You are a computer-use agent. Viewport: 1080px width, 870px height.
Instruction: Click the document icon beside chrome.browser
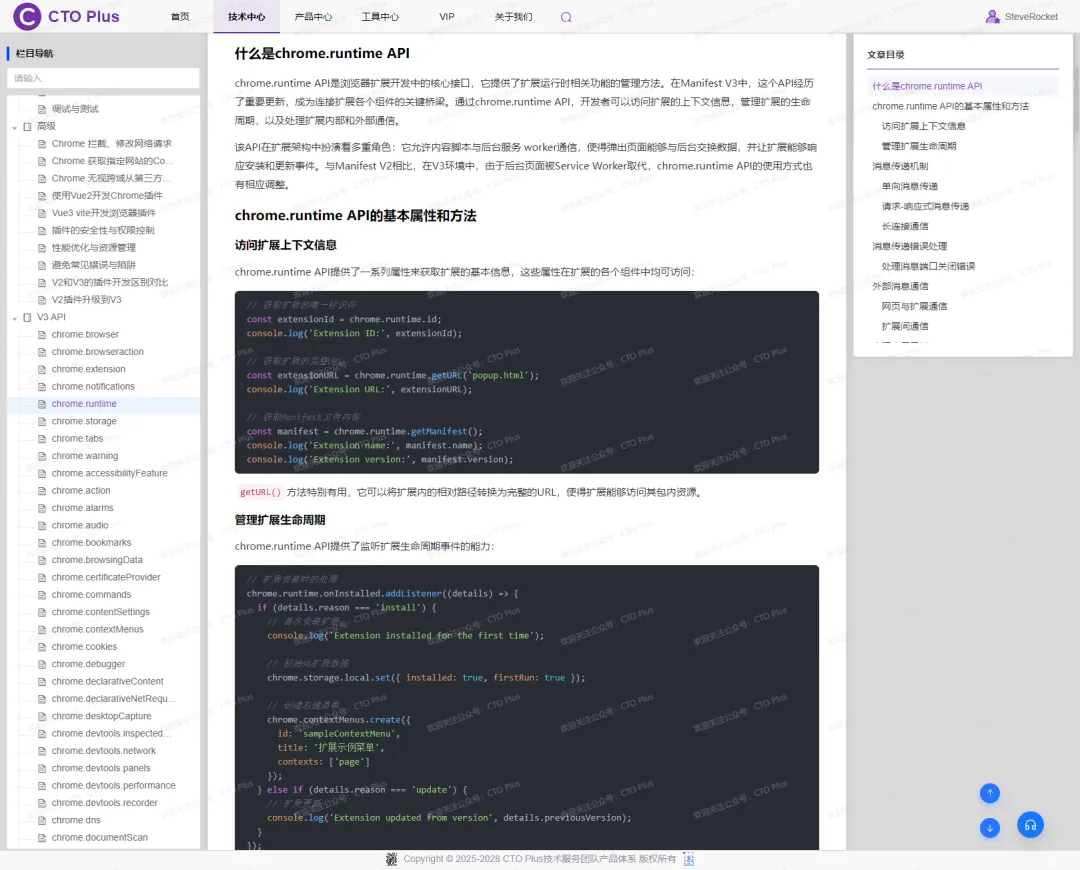tap(42, 335)
